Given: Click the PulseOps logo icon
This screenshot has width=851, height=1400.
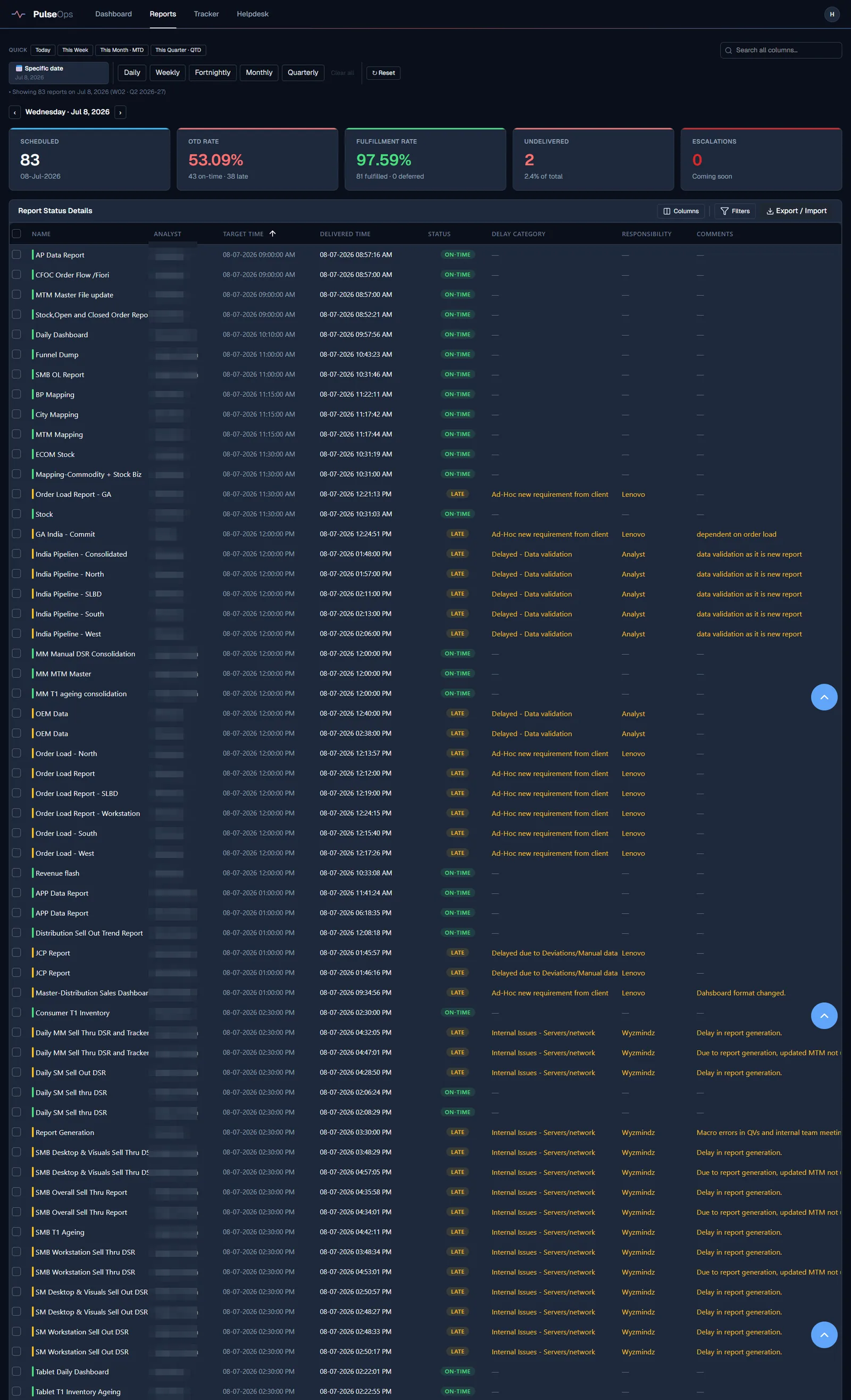Looking at the screenshot, I should point(18,14).
